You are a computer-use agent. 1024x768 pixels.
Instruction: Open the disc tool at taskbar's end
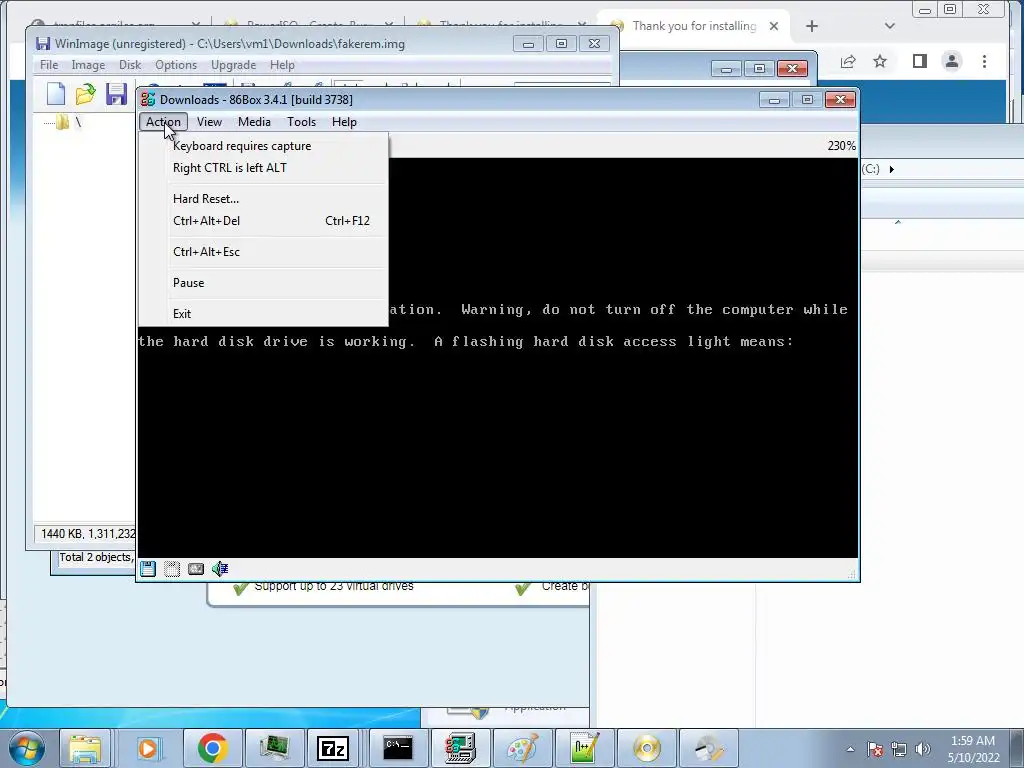[709, 748]
